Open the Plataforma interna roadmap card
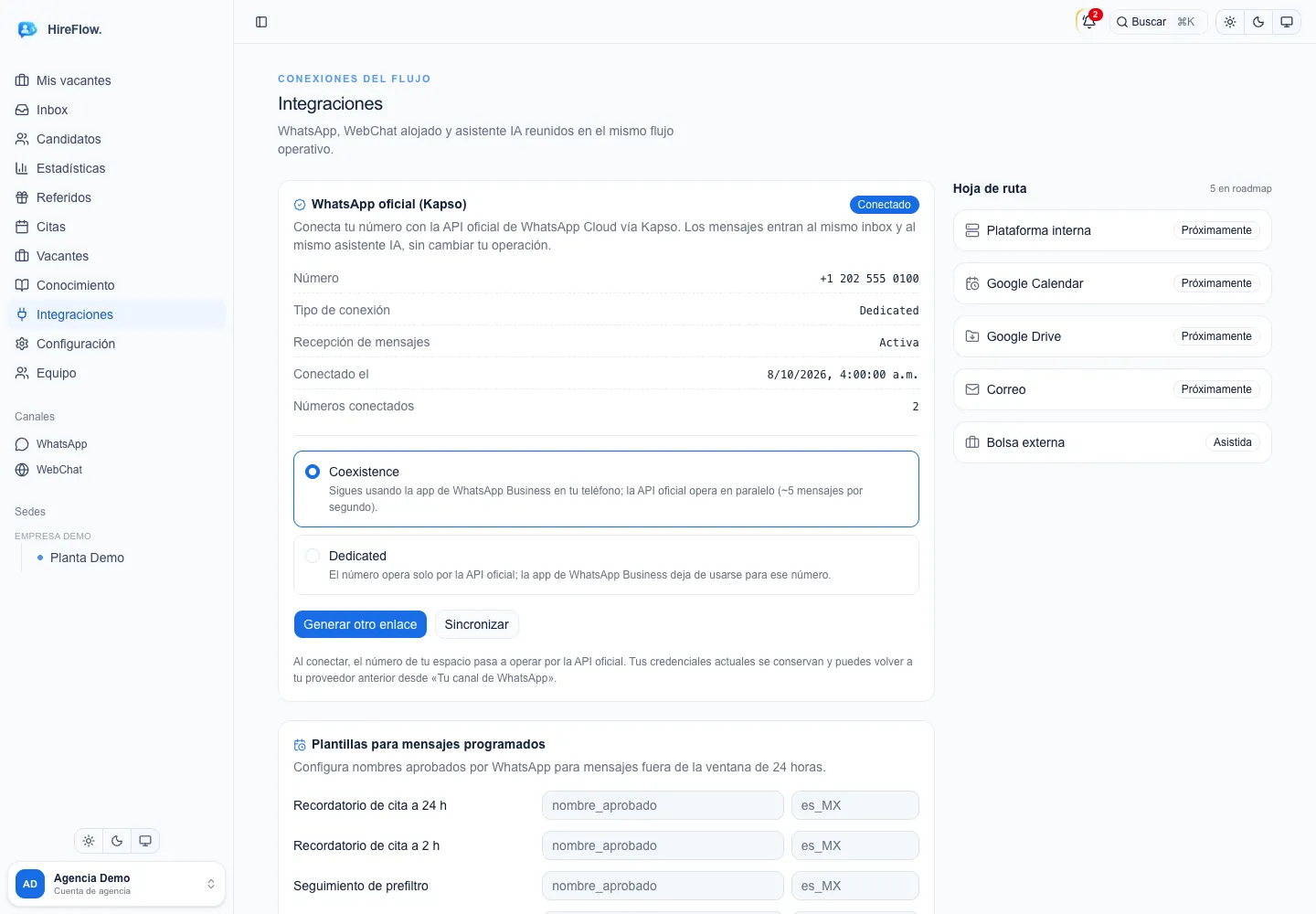1316x914 pixels. tap(1112, 230)
